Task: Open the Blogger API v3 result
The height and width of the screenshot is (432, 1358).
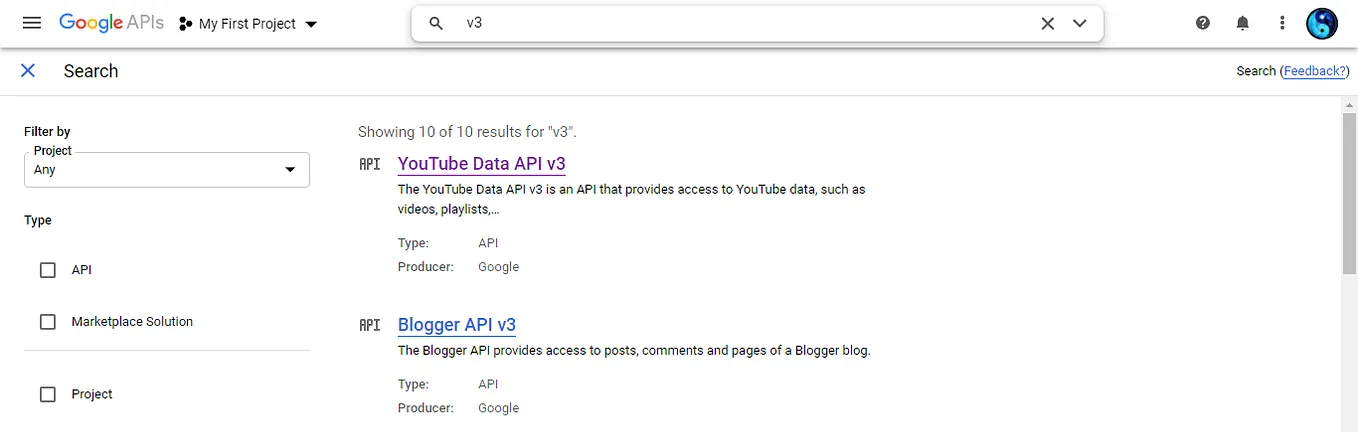Action: [457, 324]
